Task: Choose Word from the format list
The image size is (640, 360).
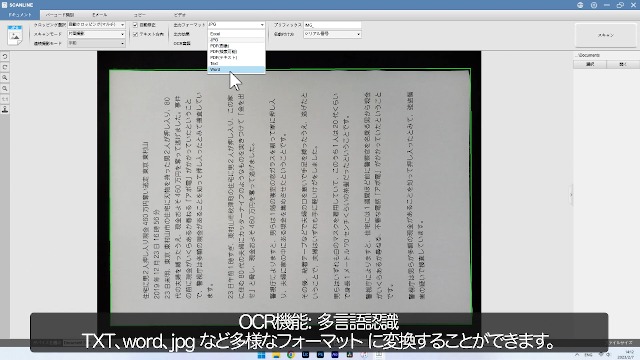Action: tap(236, 70)
